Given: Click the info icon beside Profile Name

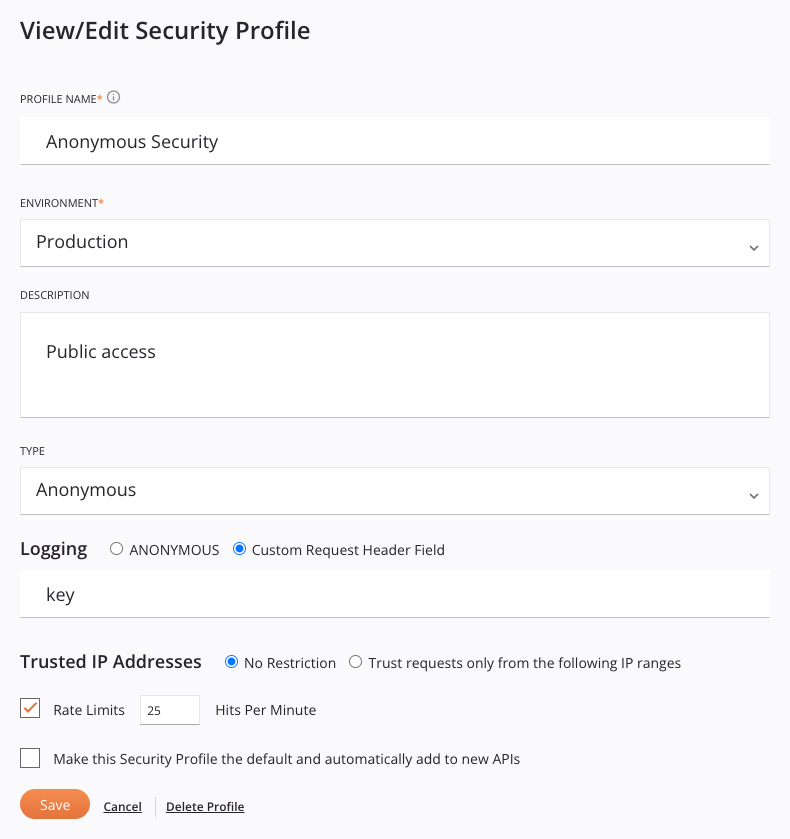Looking at the screenshot, I should click(113, 97).
